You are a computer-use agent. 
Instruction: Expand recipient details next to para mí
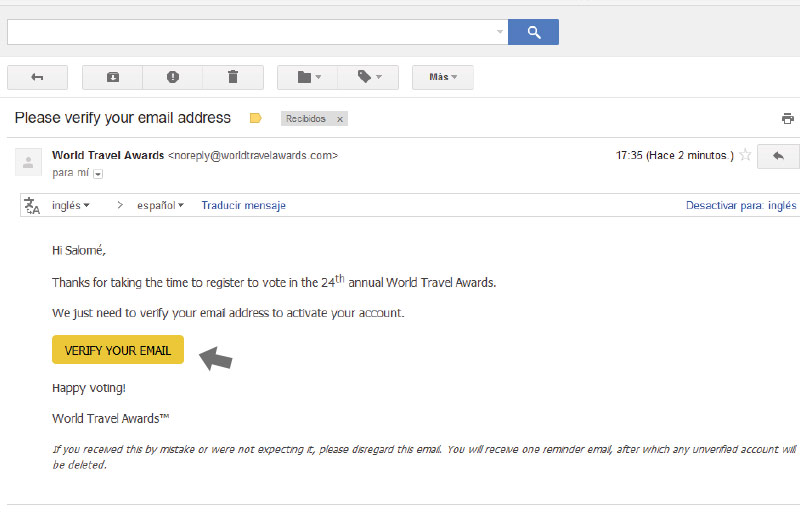point(98,174)
